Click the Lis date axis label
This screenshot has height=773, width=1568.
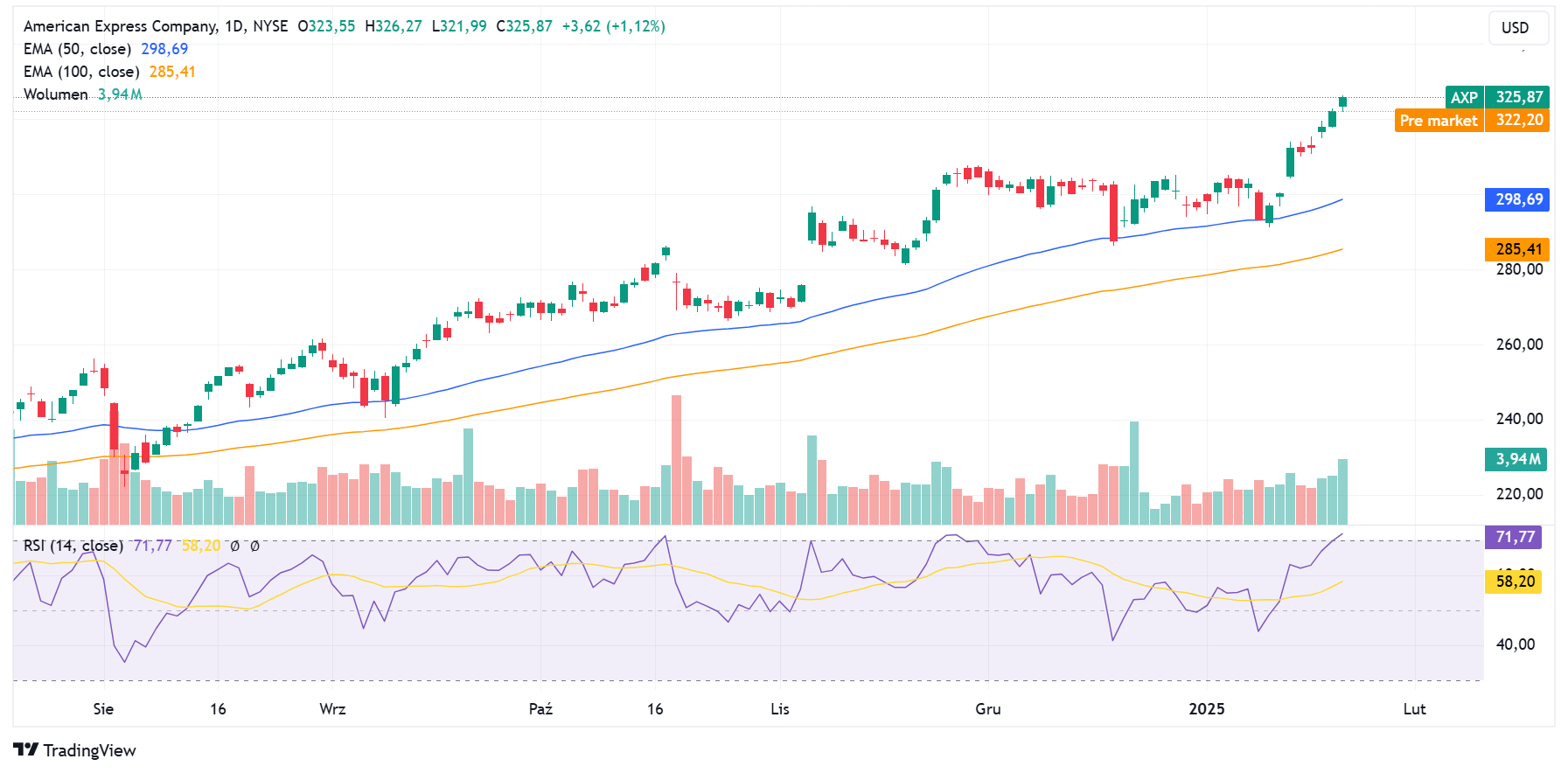pyautogui.click(x=780, y=709)
